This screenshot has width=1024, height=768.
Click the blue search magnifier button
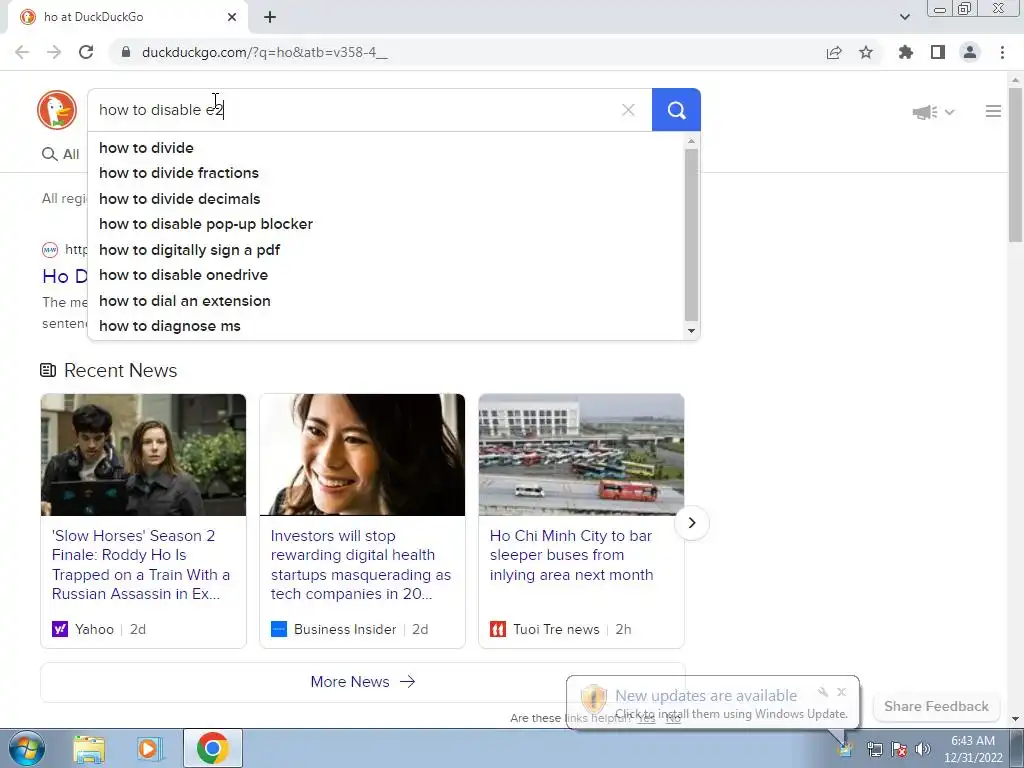click(x=676, y=110)
